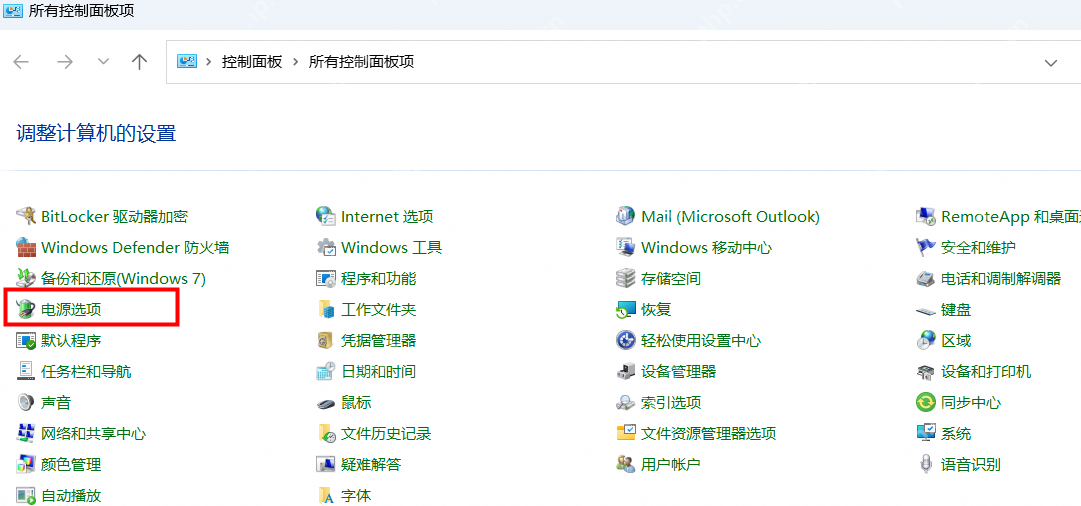The width and height of the screenshot is (1081, 506).
Task: Click the 用户帐户 icon
Action: pos(625,465)
